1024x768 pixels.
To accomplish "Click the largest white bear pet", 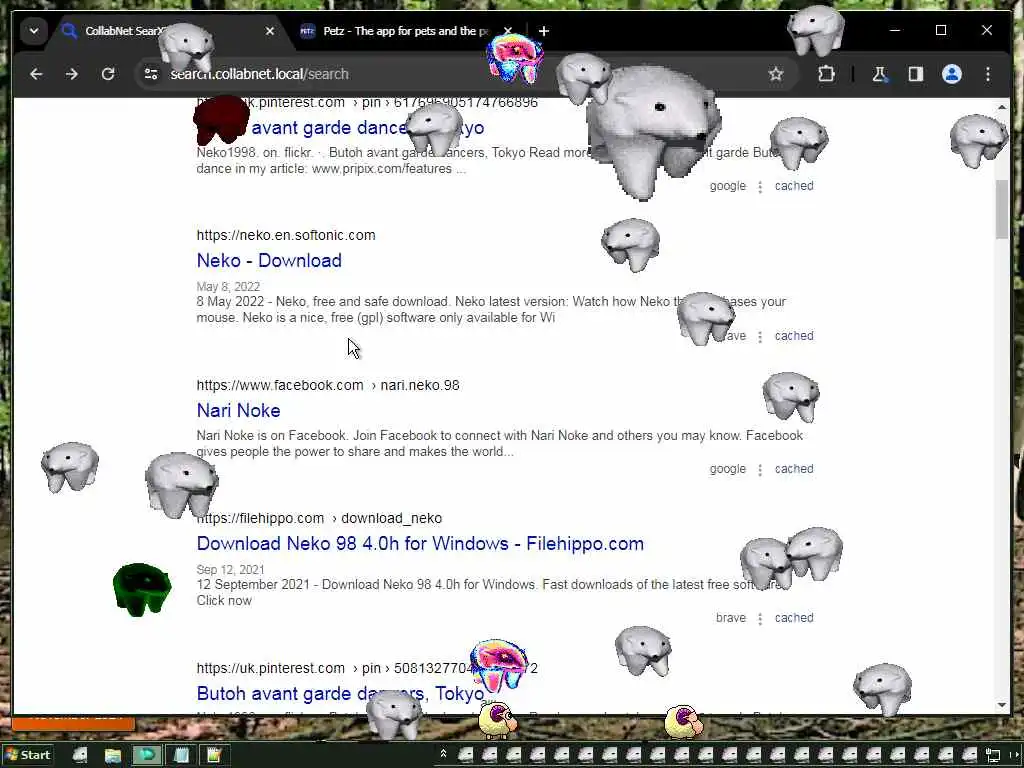I will pyautogui.click(x=652, y=132).
